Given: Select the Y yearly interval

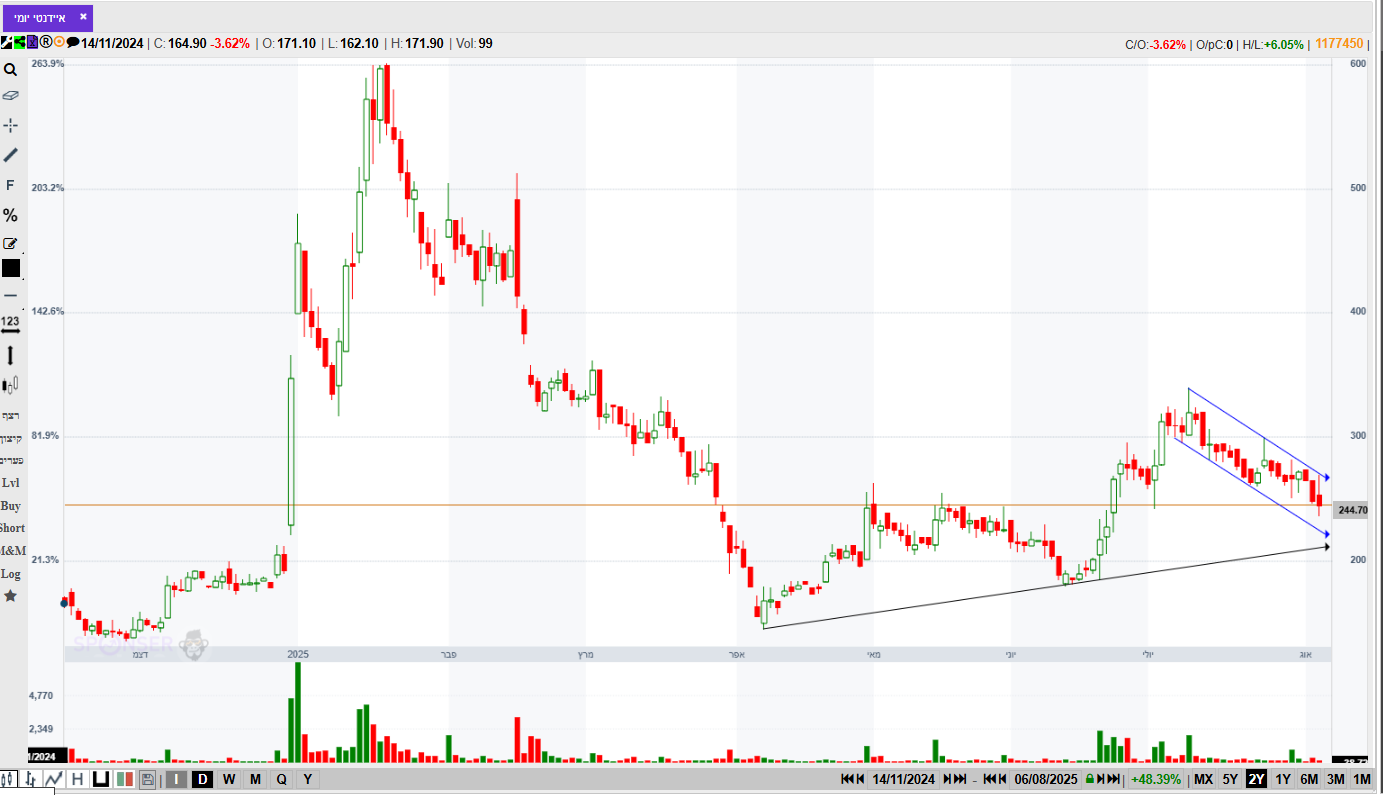Looking at the screenshot, I should tap(307, 779).
